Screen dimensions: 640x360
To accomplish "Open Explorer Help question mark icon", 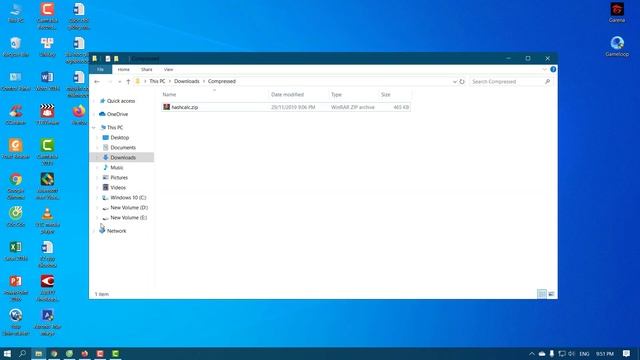I will pos(553,69).
